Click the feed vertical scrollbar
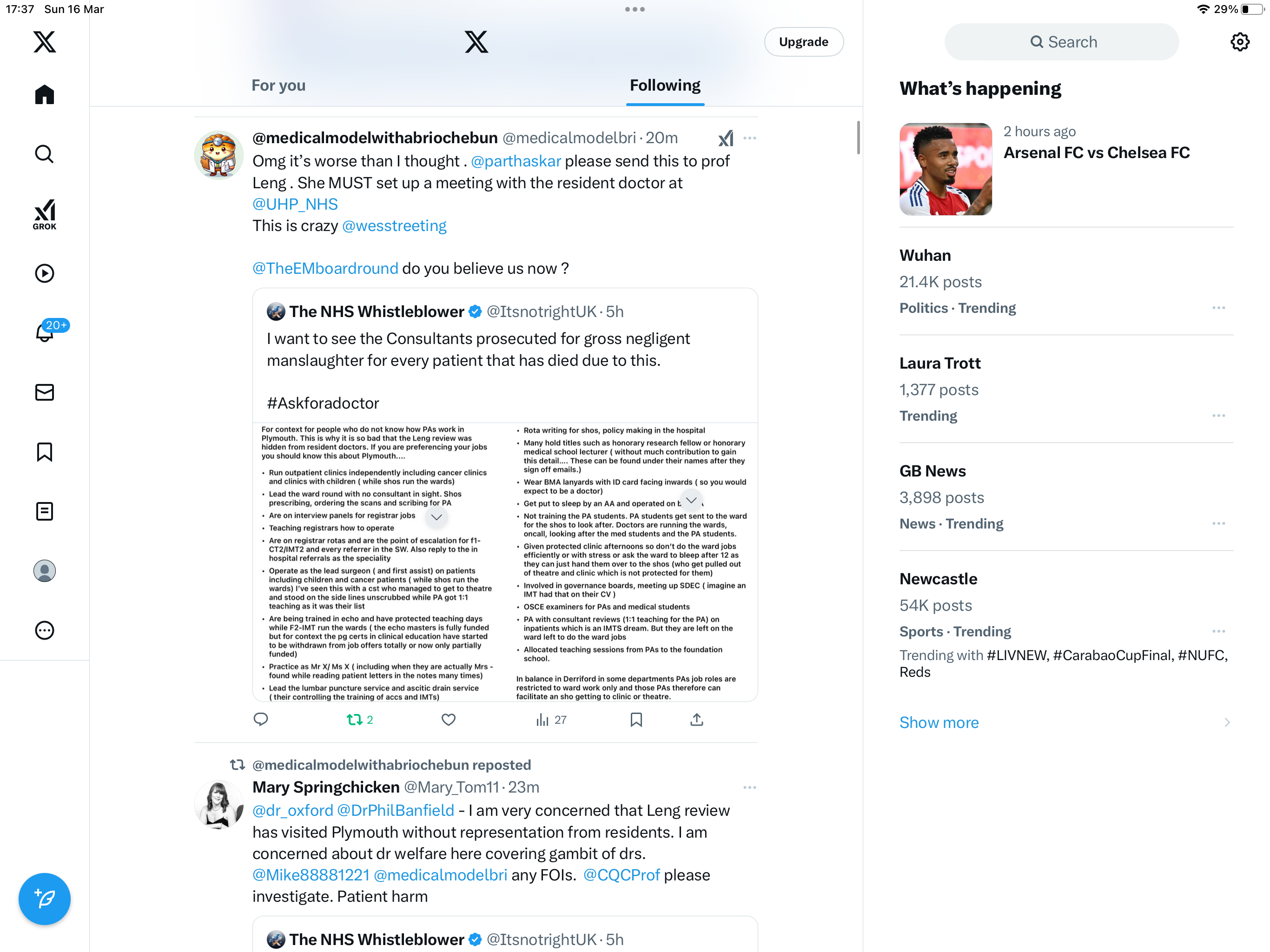 pyautogui.click(x=858, y=138)
